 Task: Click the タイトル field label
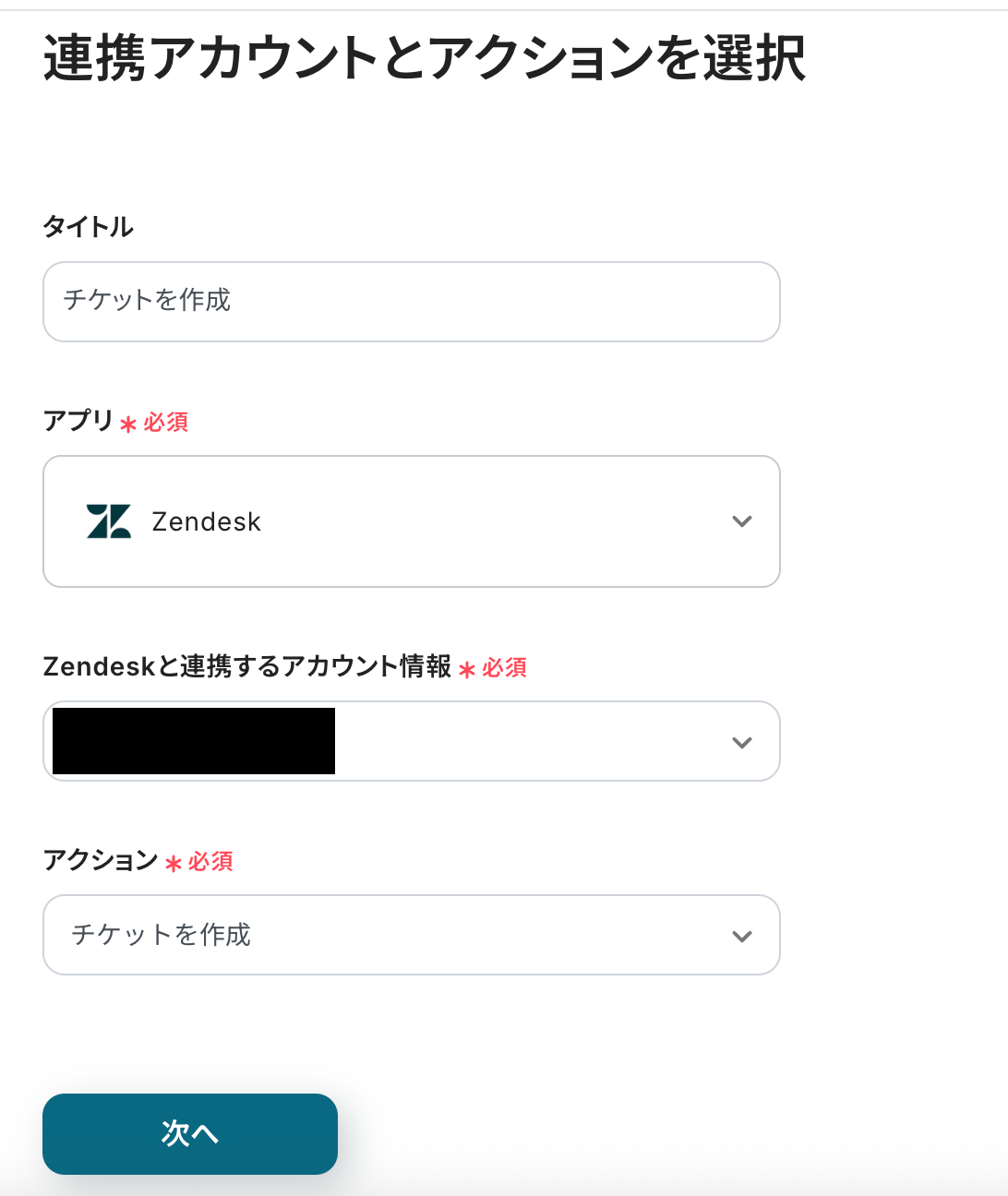(89, 226)
